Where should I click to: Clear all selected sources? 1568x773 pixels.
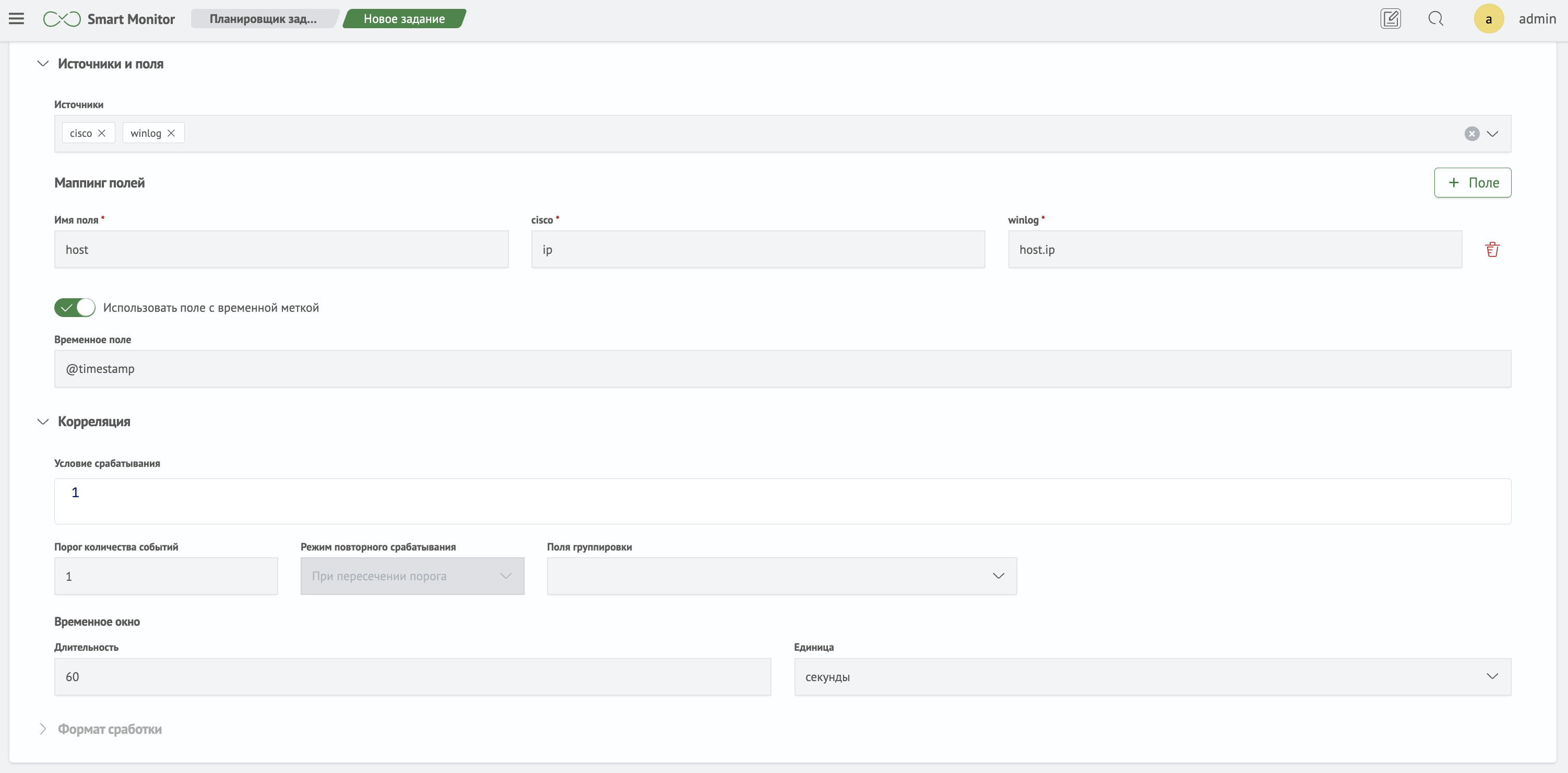click(1471, 133)
